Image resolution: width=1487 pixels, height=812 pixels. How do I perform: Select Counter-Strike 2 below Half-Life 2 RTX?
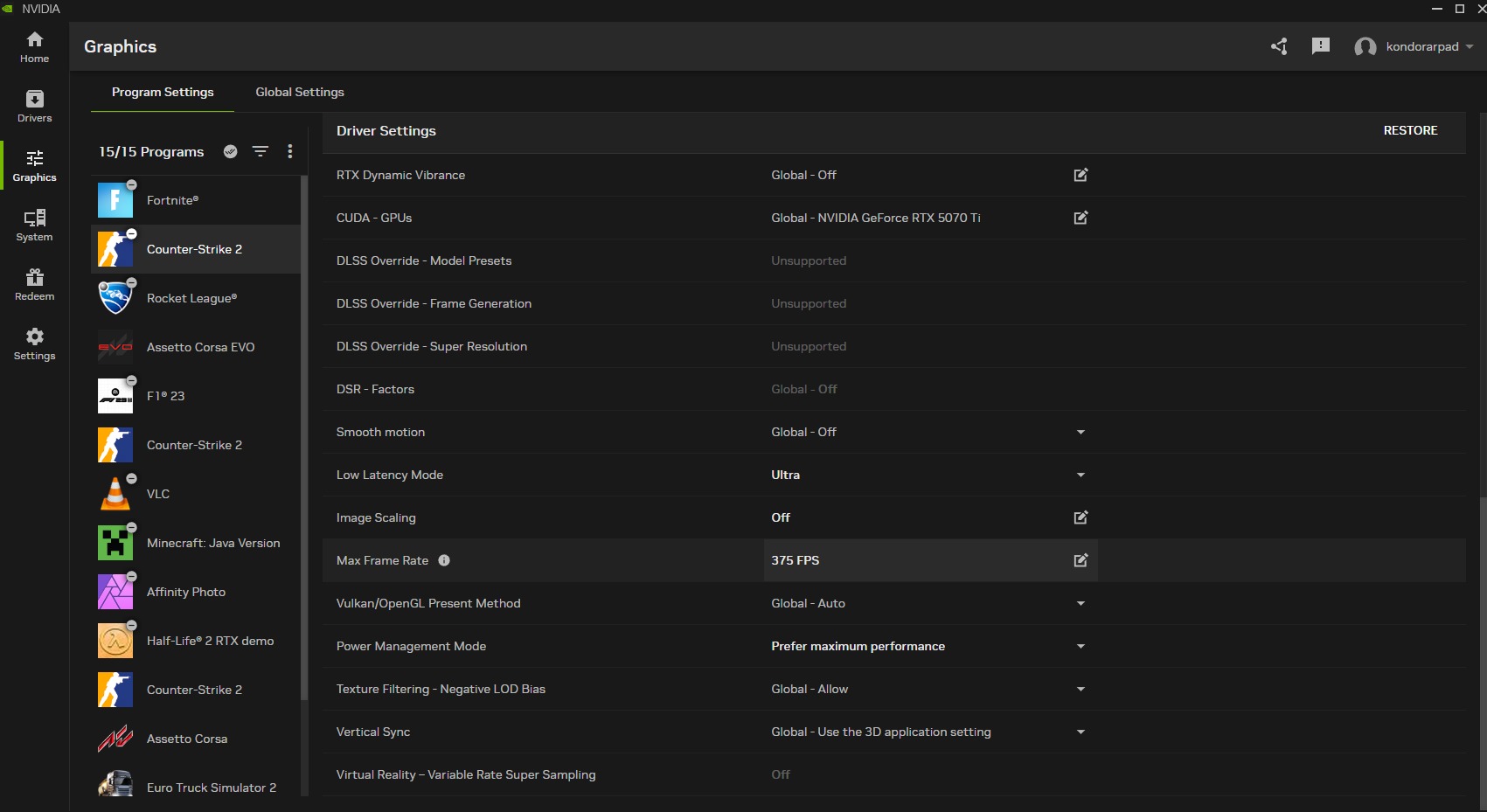(x=196, y=690)
